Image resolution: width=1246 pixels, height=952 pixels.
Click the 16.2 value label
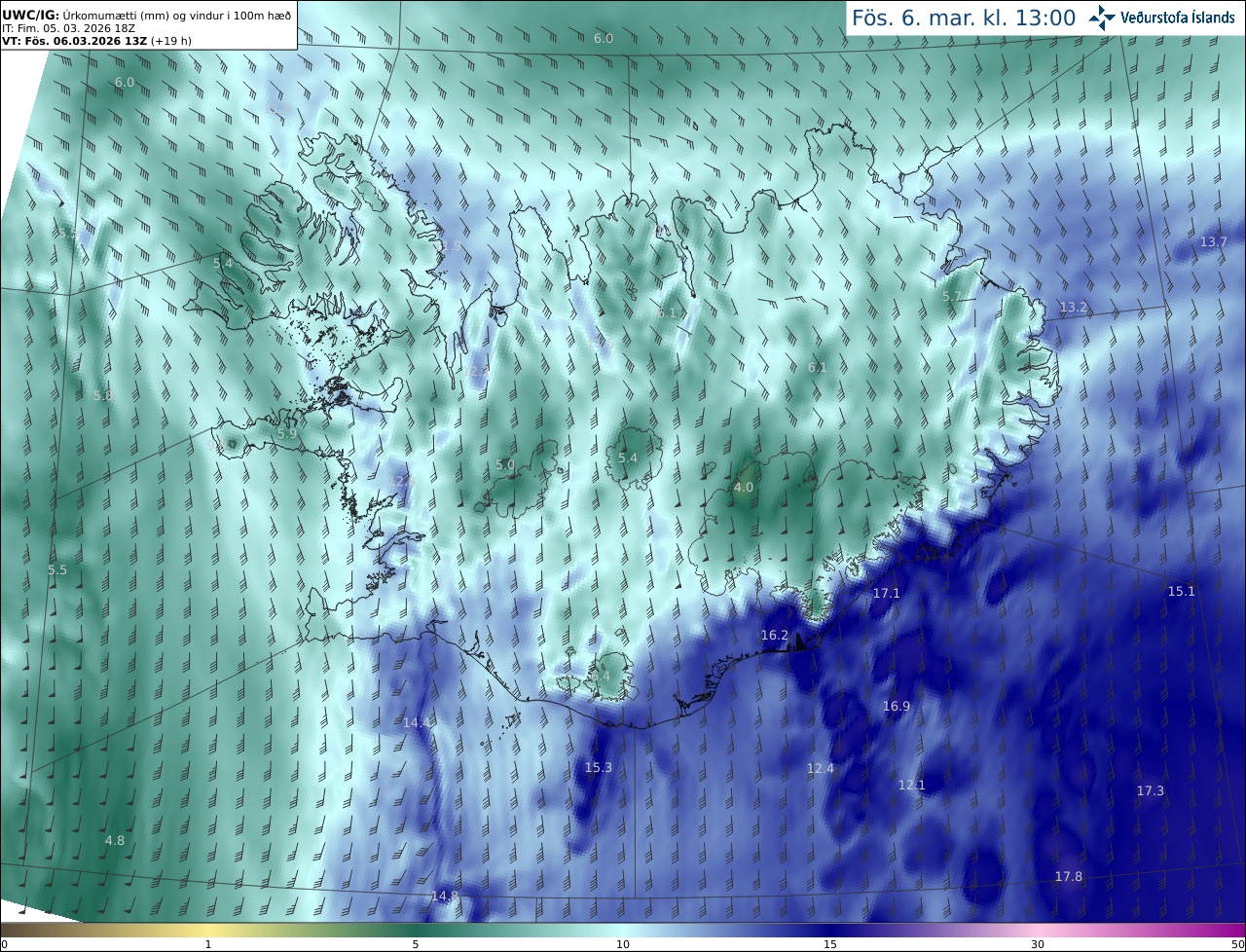pyautogui.click(x=774, y=635)
